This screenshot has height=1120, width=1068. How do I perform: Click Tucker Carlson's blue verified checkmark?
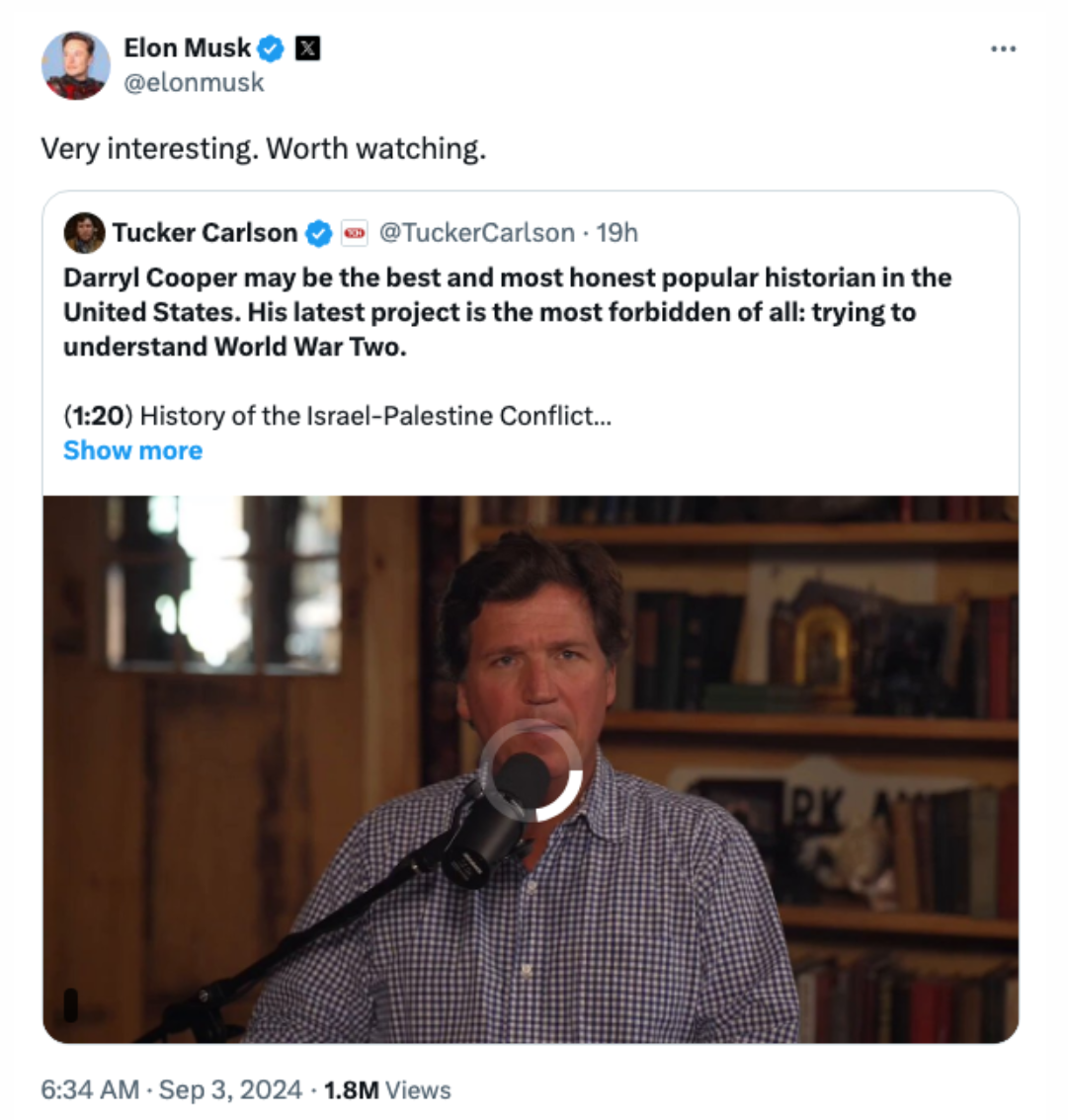[318, 233]
